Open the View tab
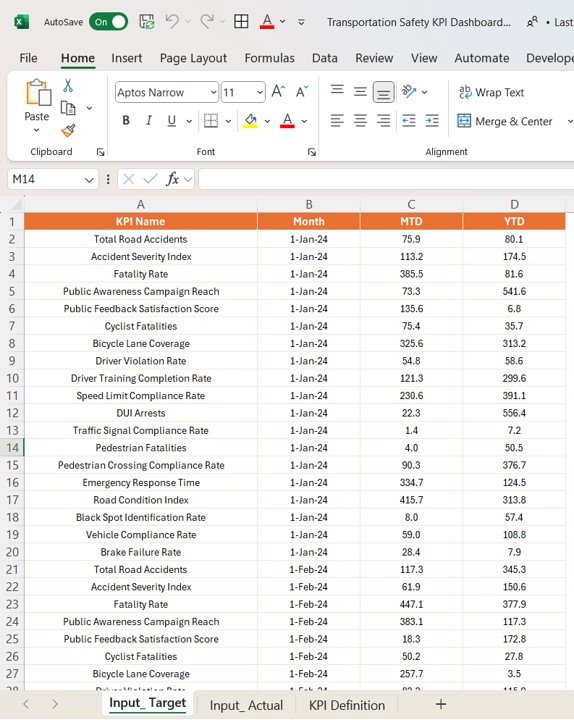Image resolution: width=574 pixels, height=720 pixels. pos(424,58)
